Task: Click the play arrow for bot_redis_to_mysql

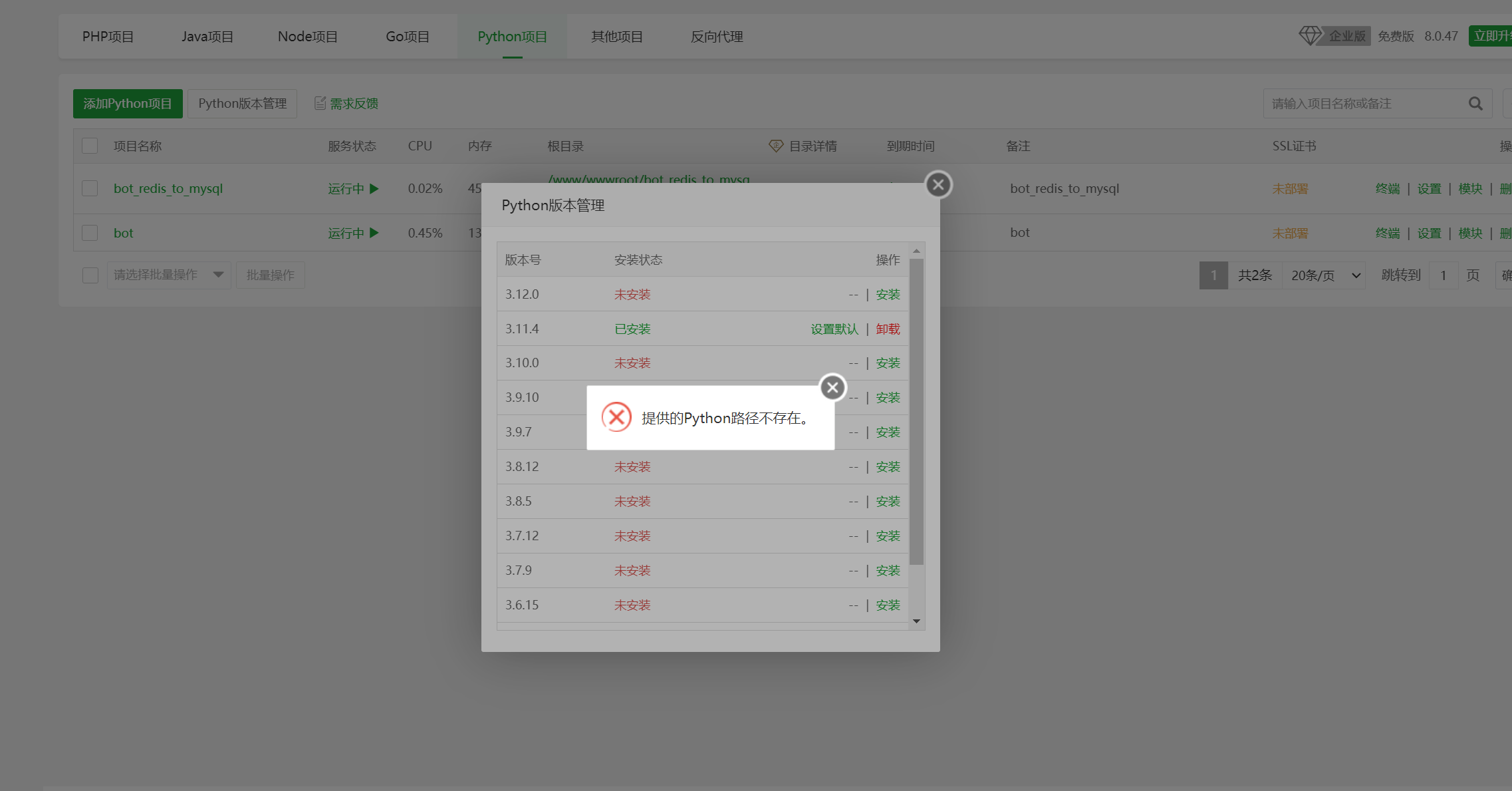Action: click(374, 188)
